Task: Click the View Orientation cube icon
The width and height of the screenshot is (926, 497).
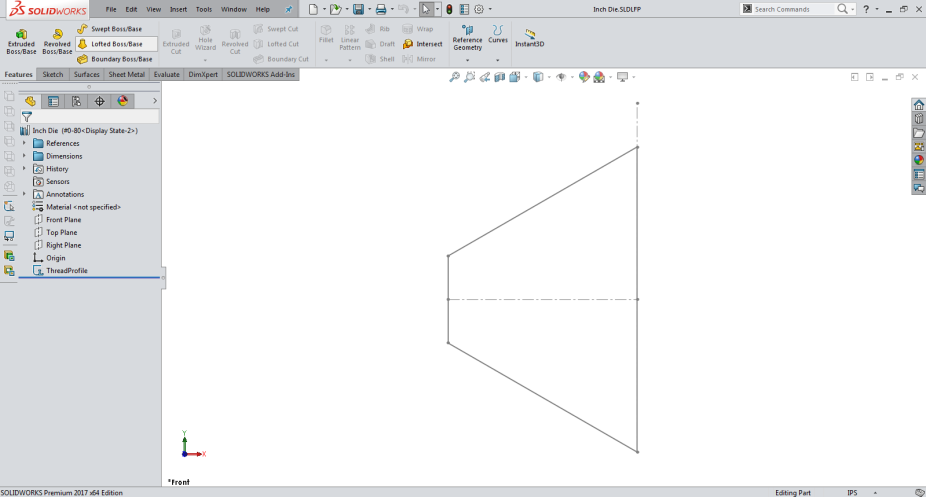Action: 514,77
